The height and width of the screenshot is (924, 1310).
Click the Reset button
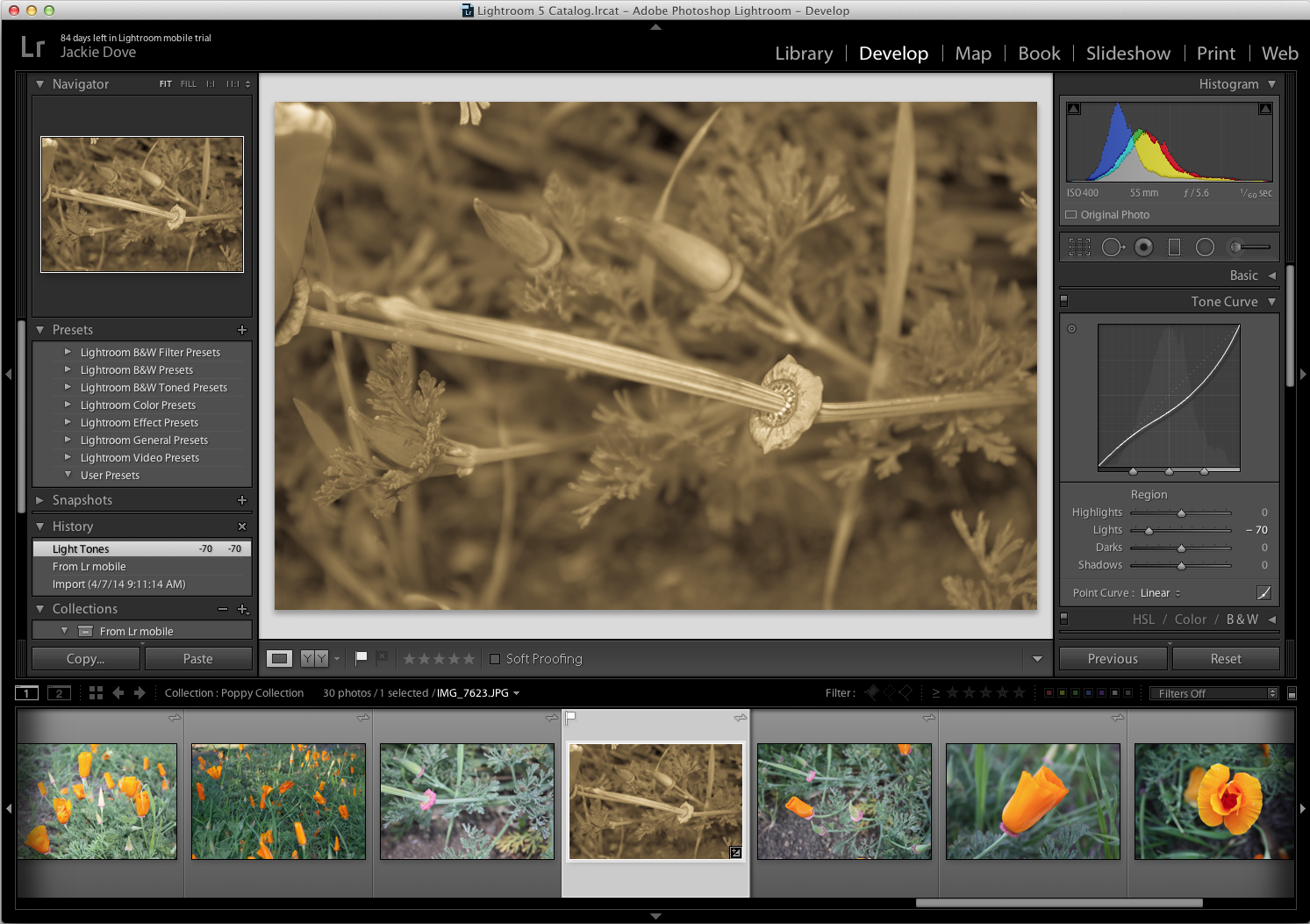point(1226,658)
